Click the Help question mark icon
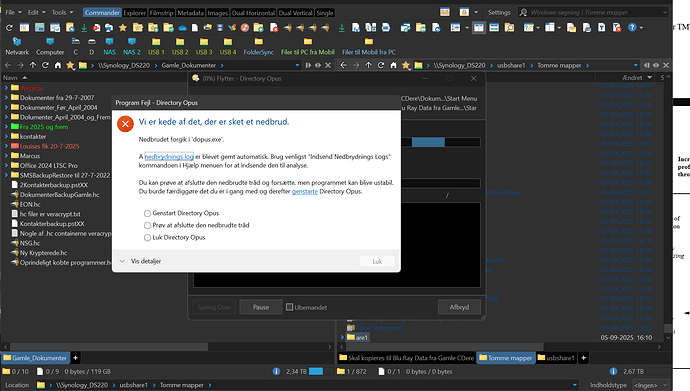This screenshot has width=690, height=391. tap(632, 28)
